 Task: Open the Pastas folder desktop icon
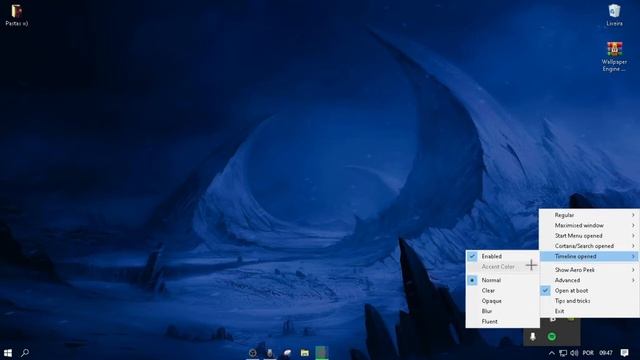coord(16,15)
